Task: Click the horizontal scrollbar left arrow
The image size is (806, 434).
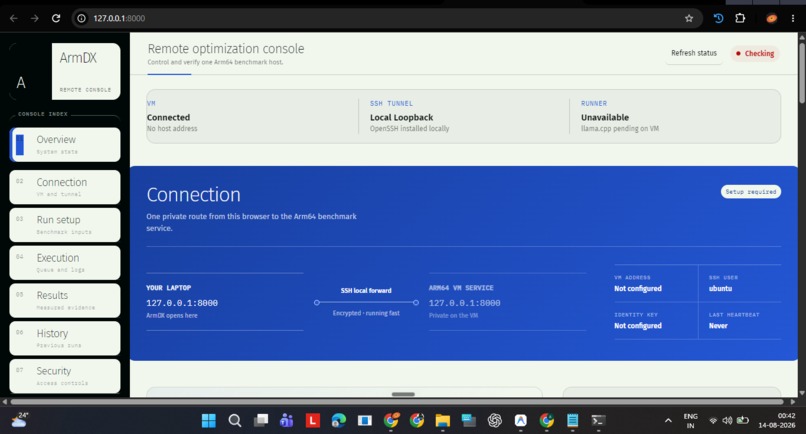Action: pyautogui.click(x=5, y=402)
